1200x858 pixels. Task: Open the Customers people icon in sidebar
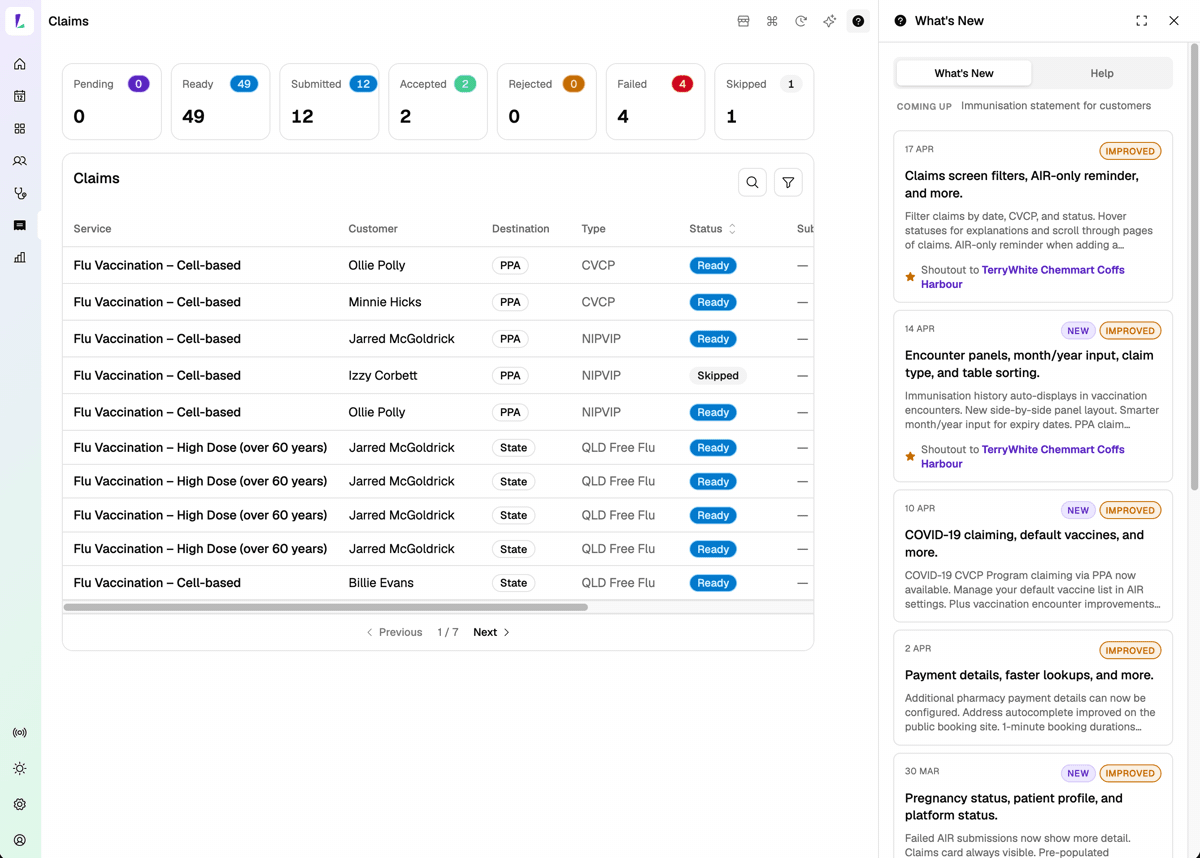(x=19, y=161)
